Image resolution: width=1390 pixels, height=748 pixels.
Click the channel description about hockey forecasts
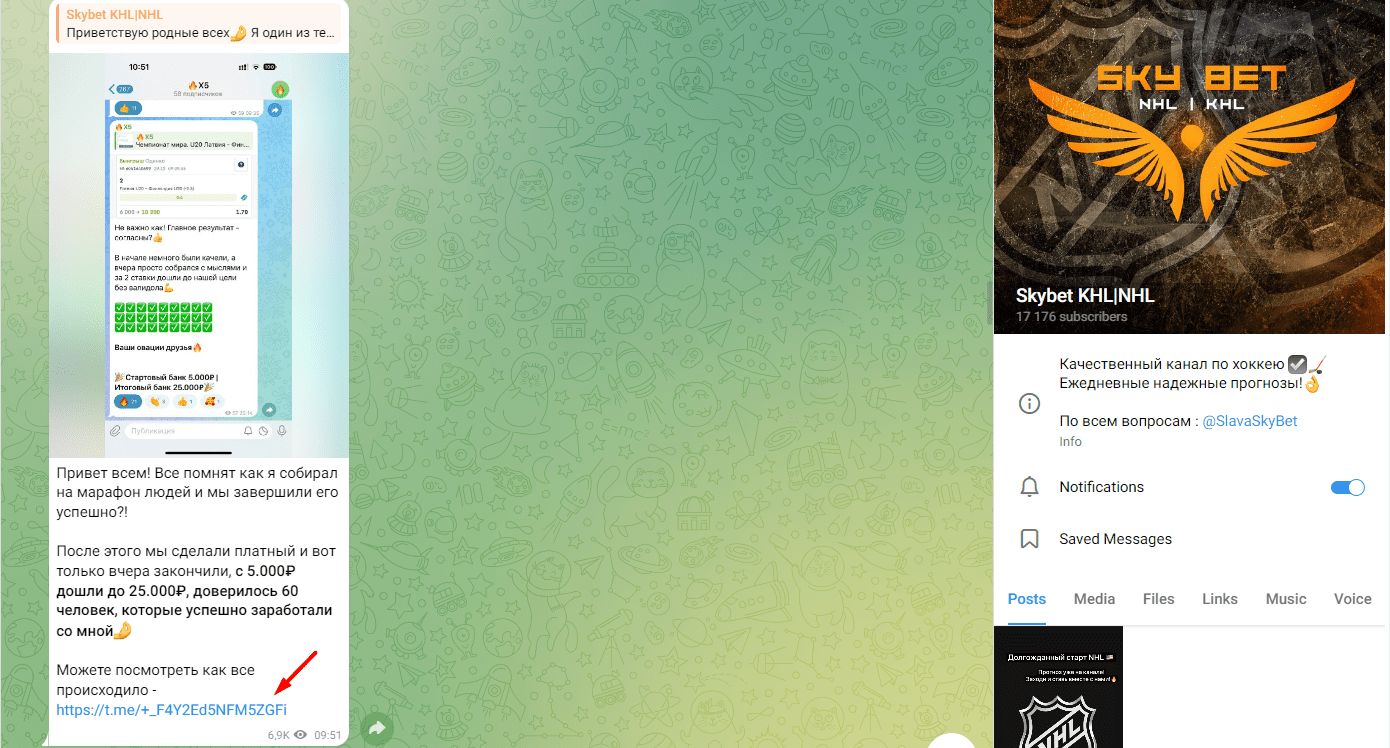coord(1194,374)
